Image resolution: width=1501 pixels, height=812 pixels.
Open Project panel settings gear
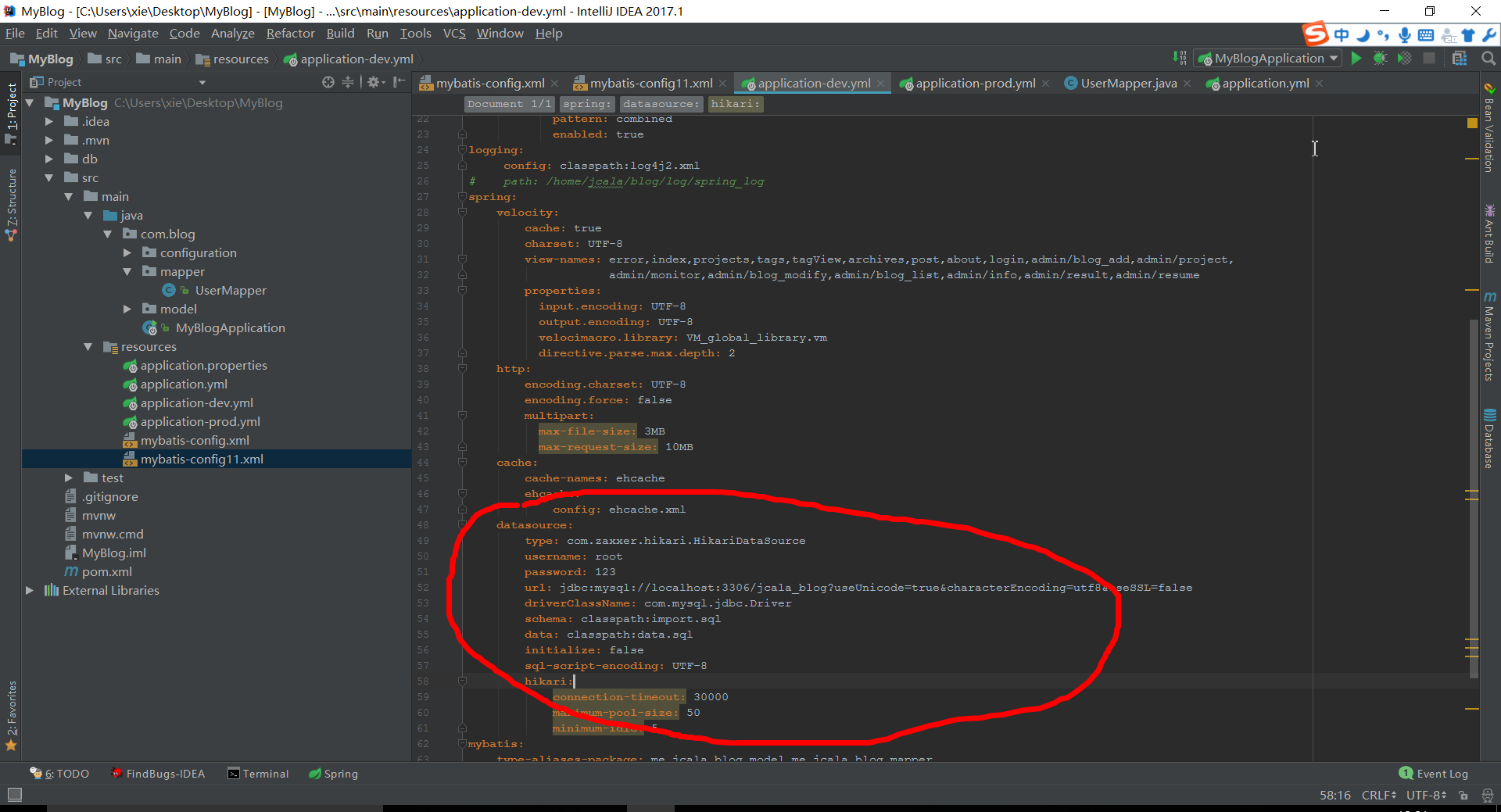[374, 82]
